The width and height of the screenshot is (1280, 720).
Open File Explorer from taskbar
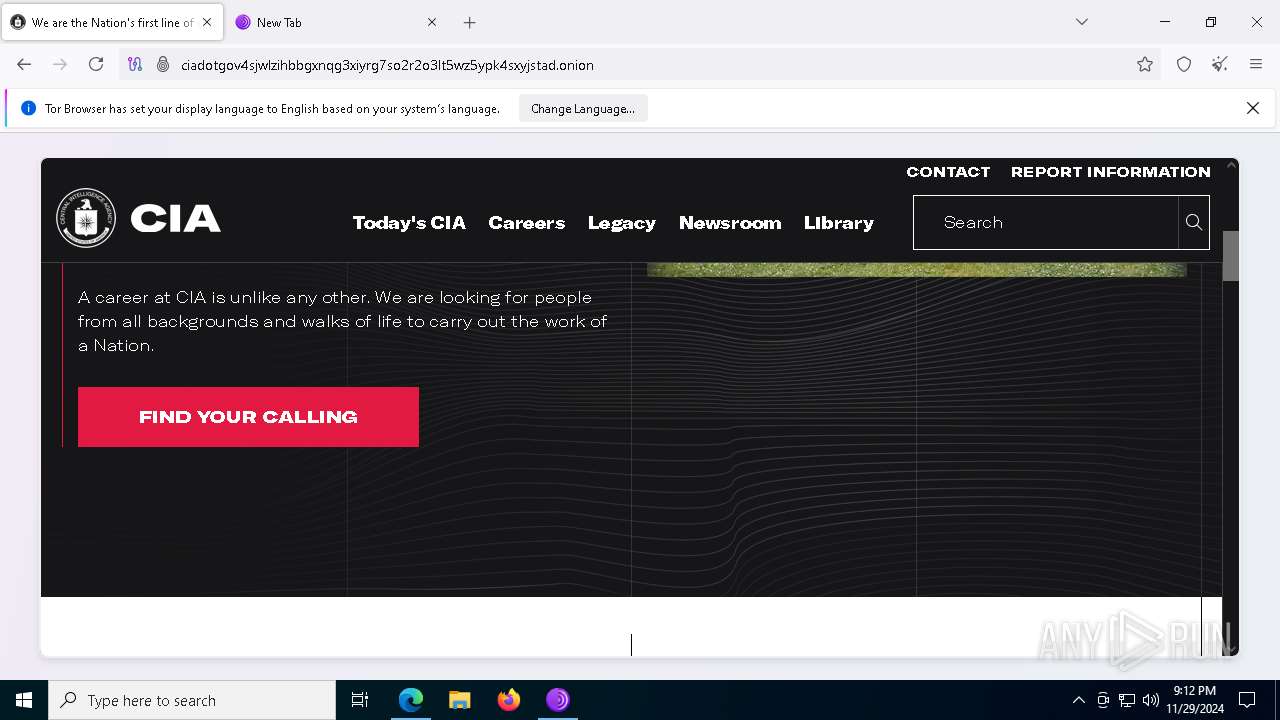coord(460,700)
